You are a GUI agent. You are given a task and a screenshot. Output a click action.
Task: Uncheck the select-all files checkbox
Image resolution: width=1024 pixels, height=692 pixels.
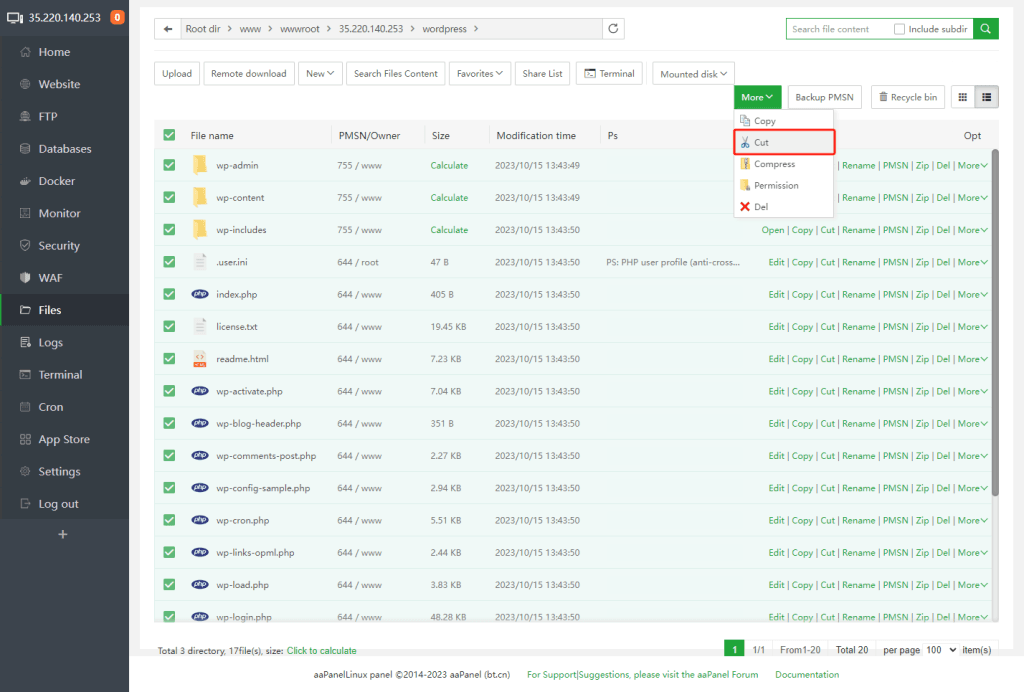(x=169, y=135)
